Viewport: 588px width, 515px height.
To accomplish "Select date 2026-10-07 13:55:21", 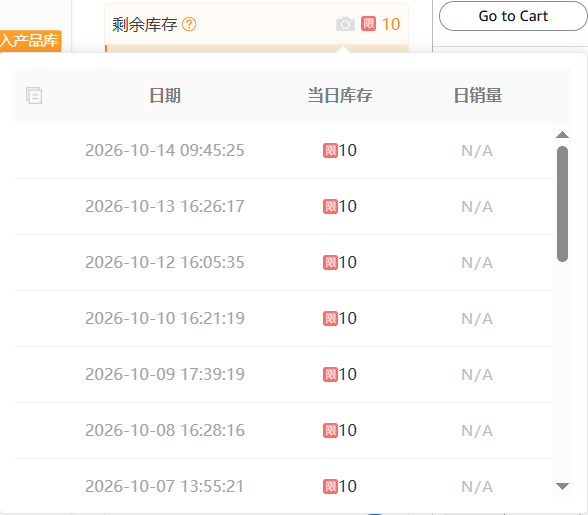I will click(x=165, y=486).
